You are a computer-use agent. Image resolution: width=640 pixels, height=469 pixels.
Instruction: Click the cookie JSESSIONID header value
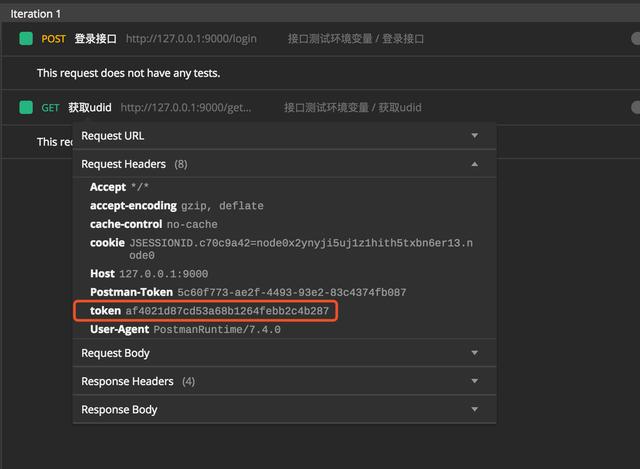point(301,249)
